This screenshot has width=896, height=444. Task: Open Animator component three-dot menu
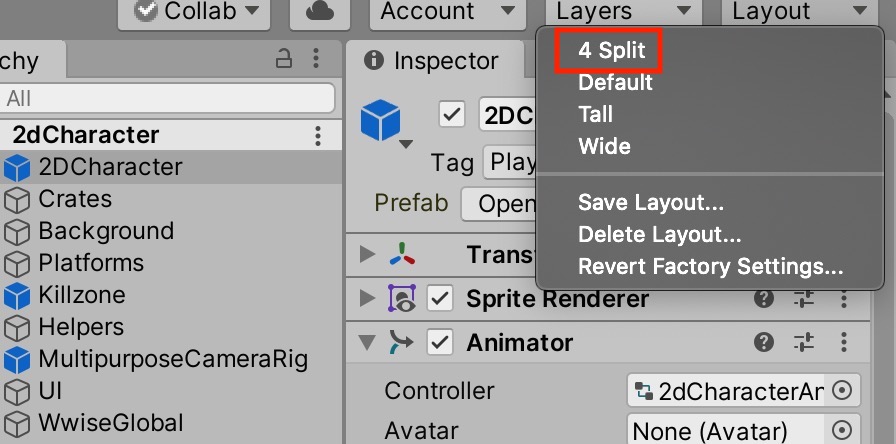843,343
